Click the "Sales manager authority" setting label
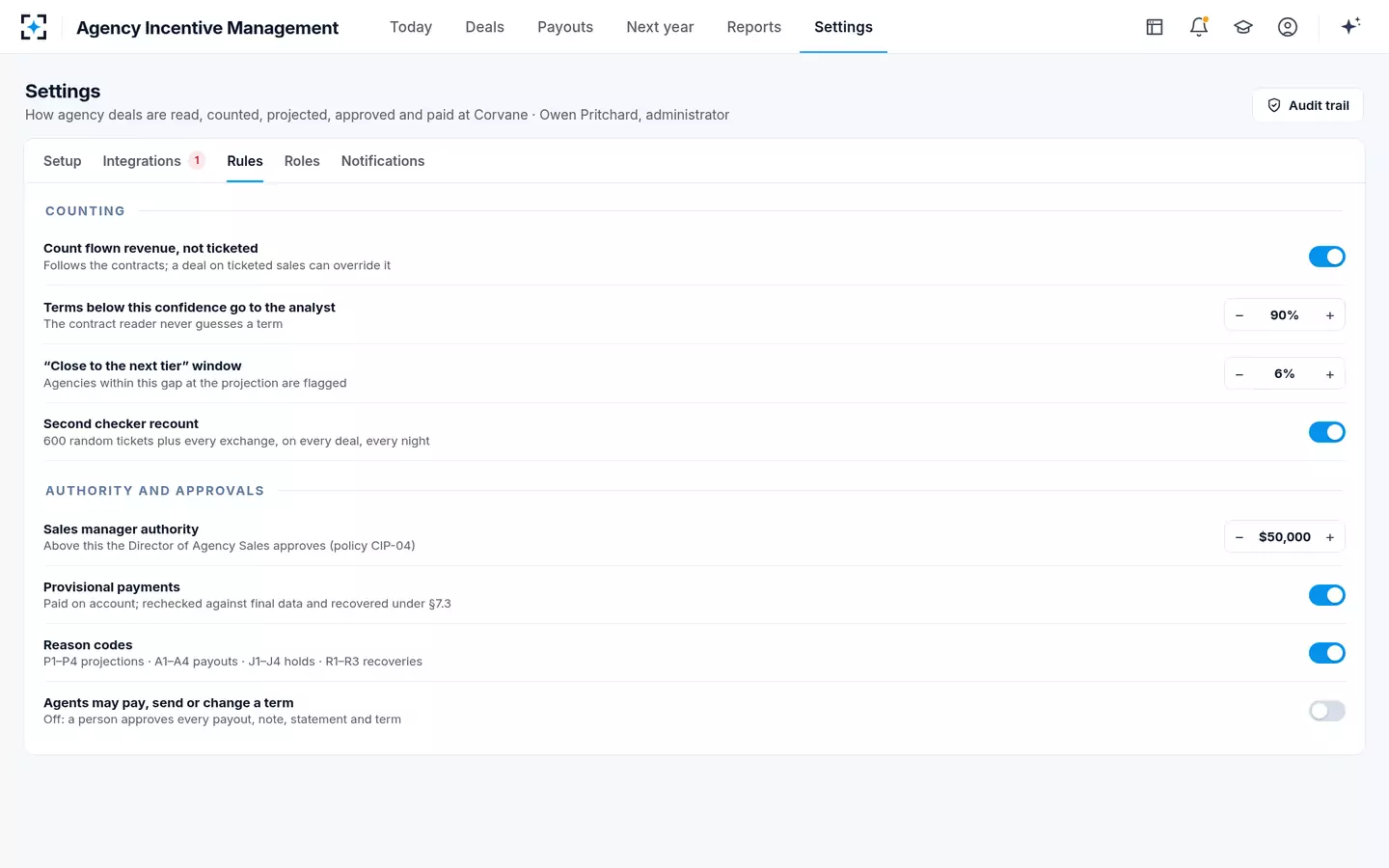Viewport: 1389px width, 868px height. pos(121,529)
